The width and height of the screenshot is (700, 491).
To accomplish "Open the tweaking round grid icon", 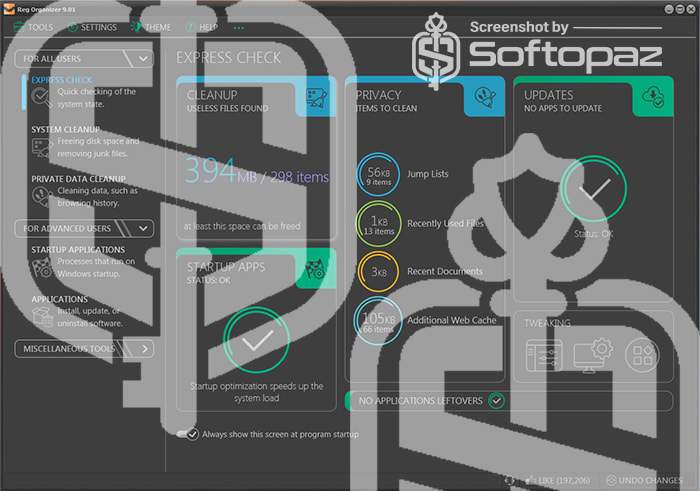I will [642, 355].
